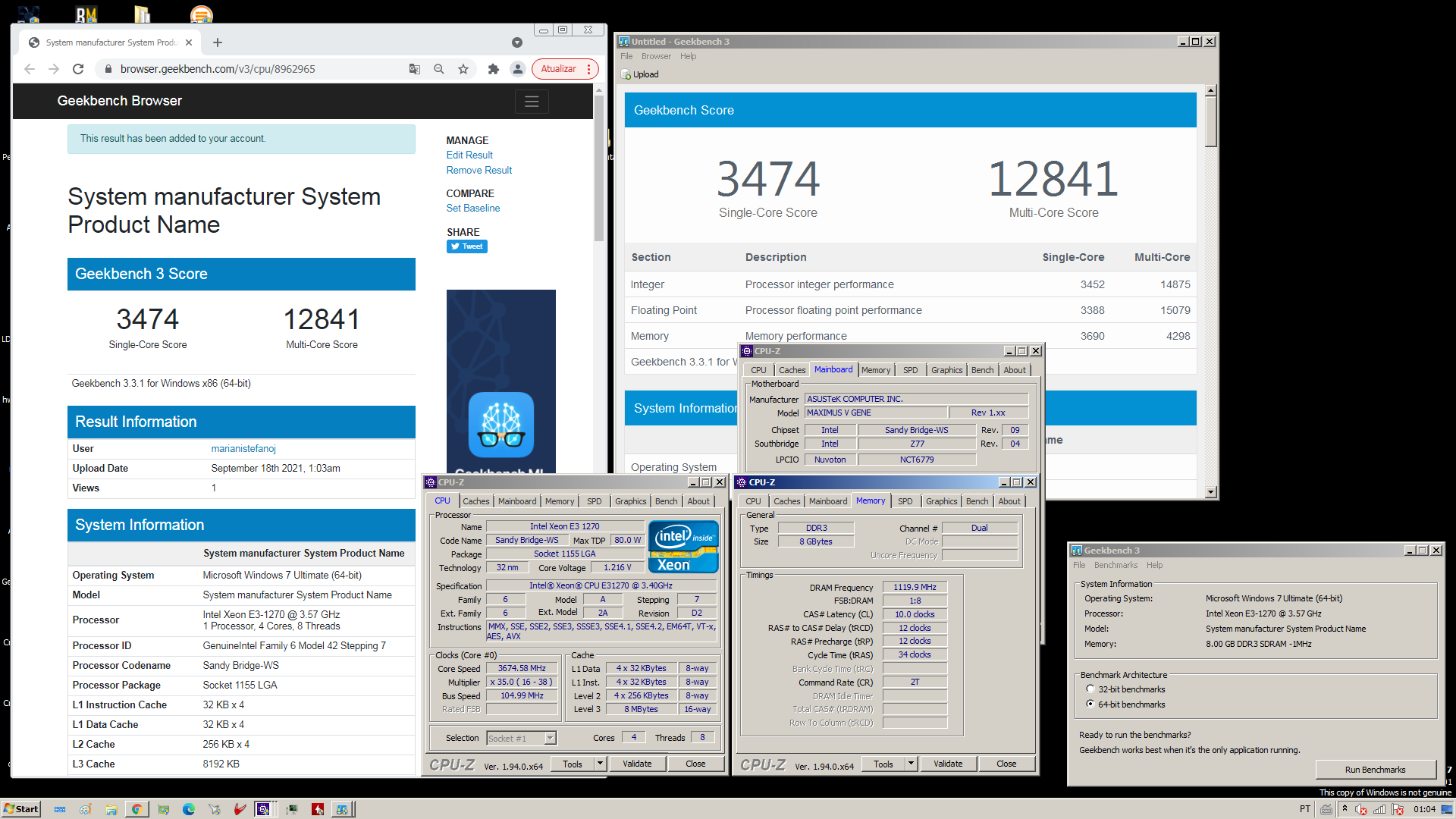Click Close button in Memory CPU-Z window
This screenshot has height=819, width=1456.
click(x=1006, y=764)
